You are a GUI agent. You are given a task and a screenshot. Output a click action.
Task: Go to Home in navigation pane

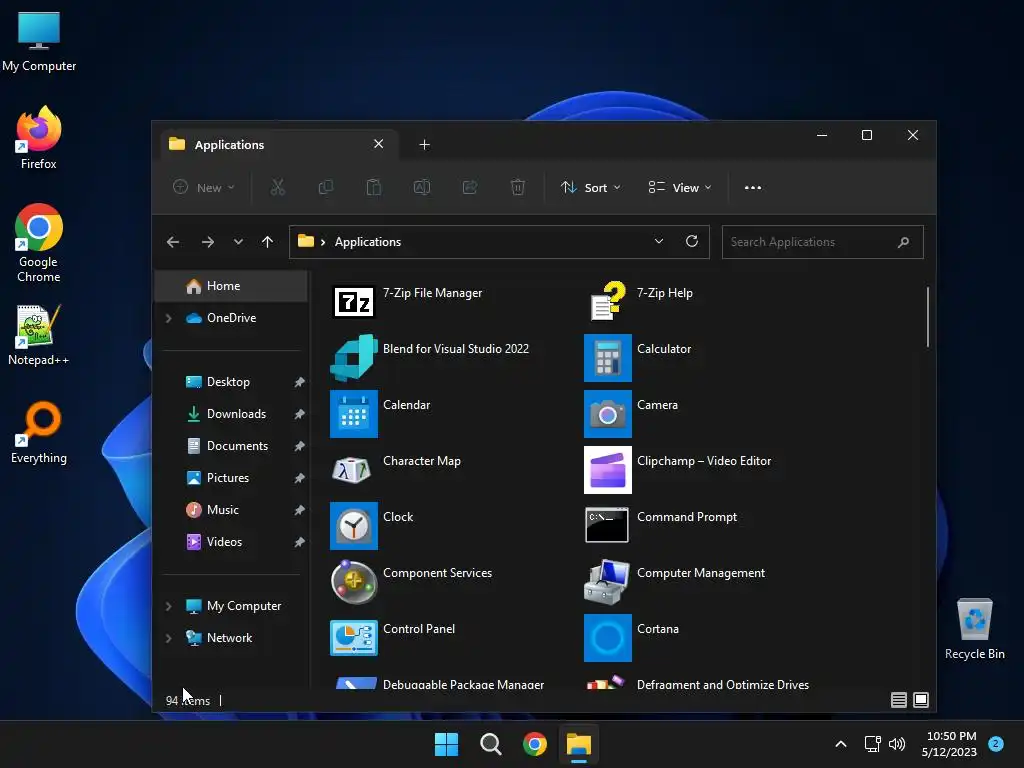pyautogui.click(x=231, y=286)
